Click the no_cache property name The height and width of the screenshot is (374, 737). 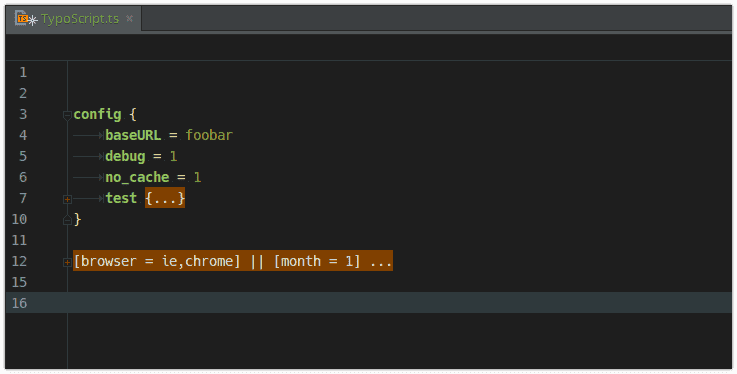click(x=137, y=177)
